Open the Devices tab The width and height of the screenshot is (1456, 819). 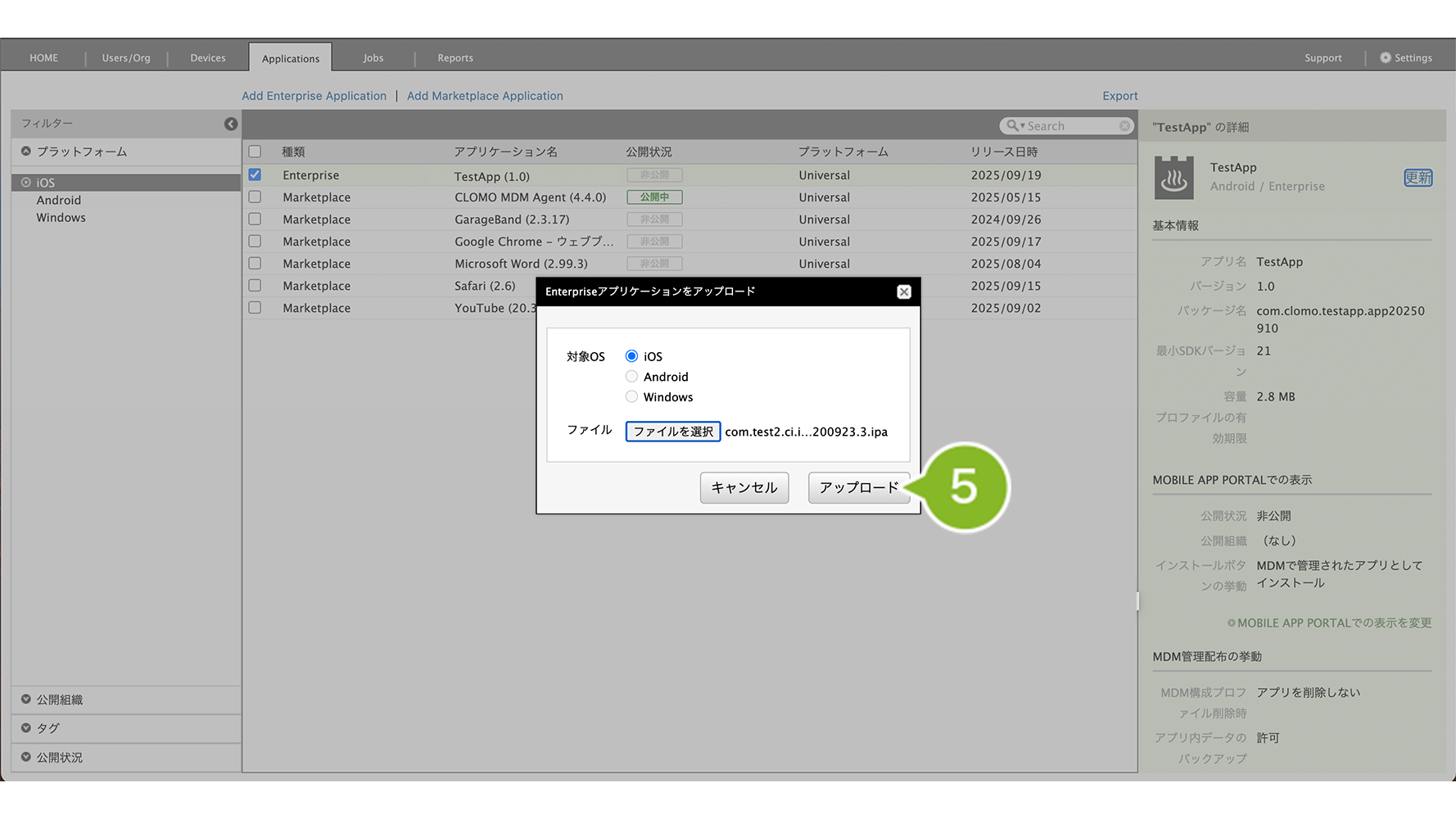pos(208,58)
